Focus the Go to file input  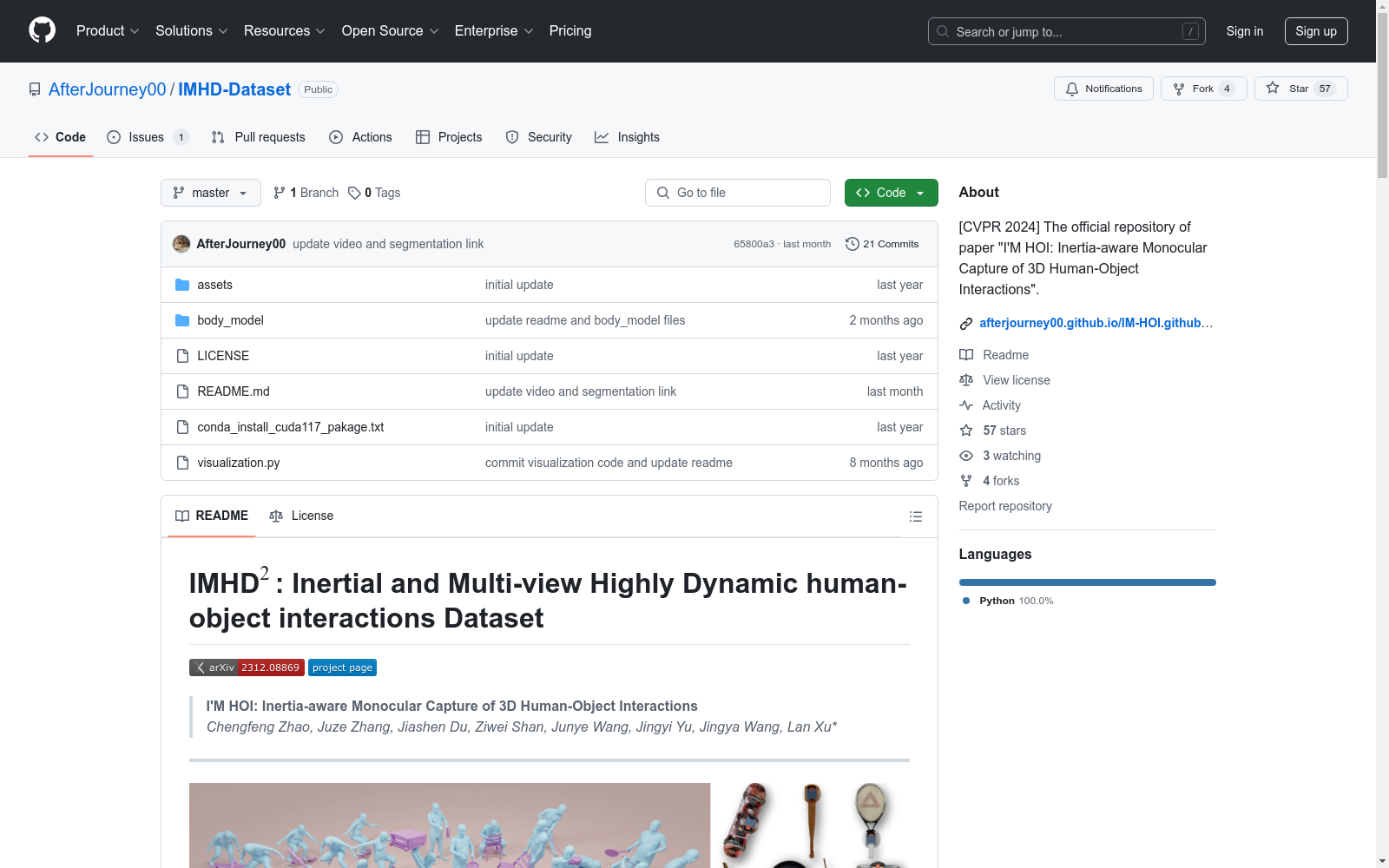pos(738,193)
